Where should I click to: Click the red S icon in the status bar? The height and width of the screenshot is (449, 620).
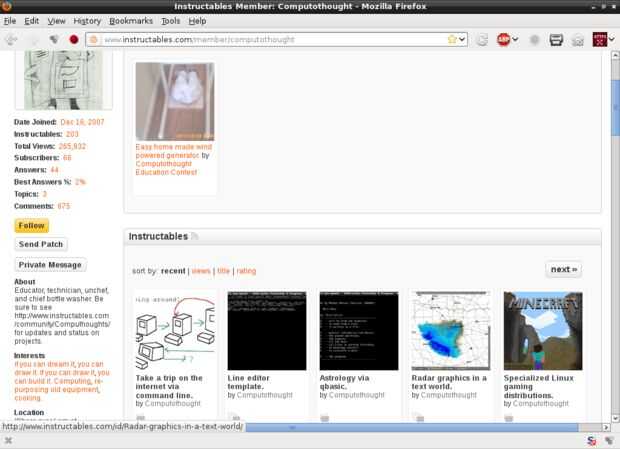(592, 441)
